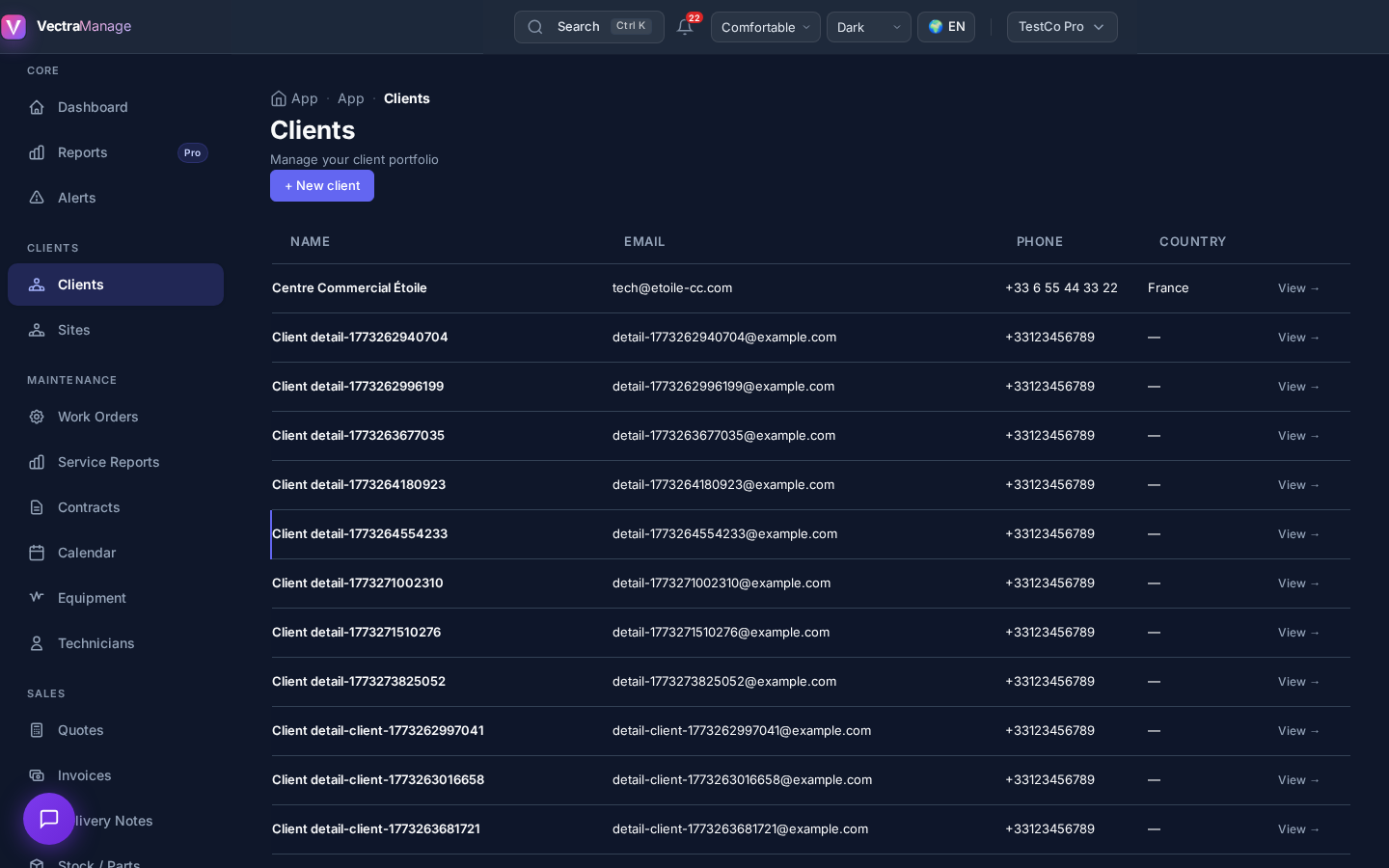
Task: Click the Invoices icon in sidebar
Action: tap(37, 775)
